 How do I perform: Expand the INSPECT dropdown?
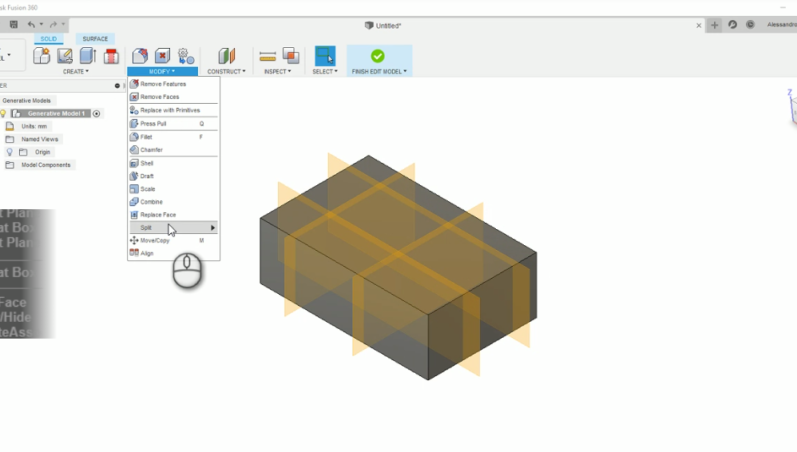[278, 72]
